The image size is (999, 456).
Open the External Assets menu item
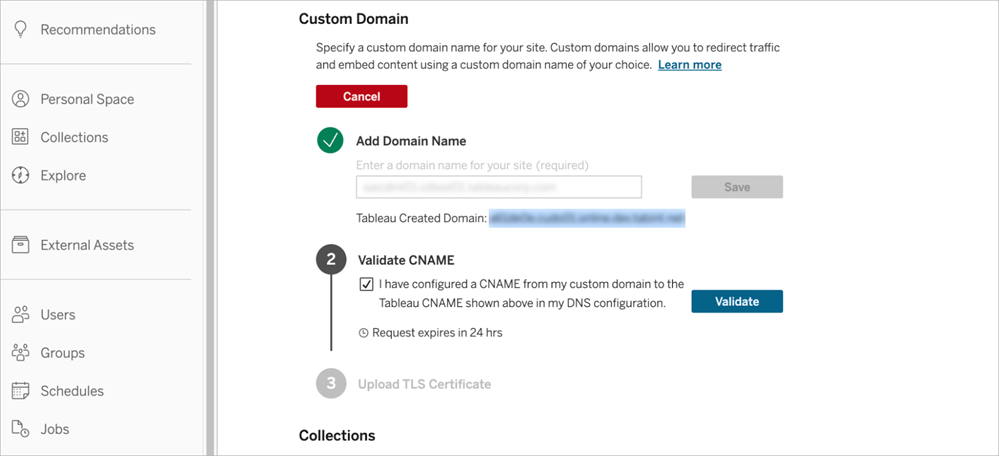tap(87, 245)
